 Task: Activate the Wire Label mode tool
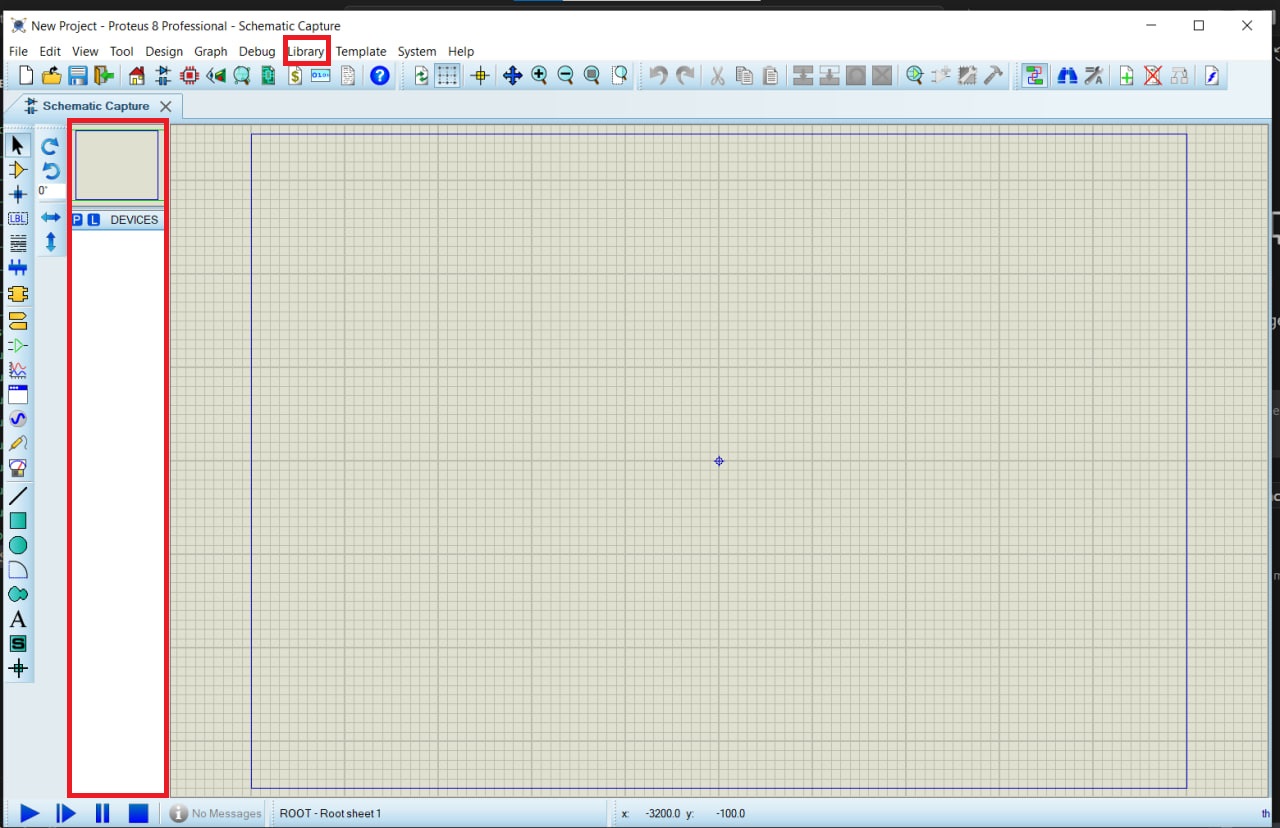(x=18, y=219)
